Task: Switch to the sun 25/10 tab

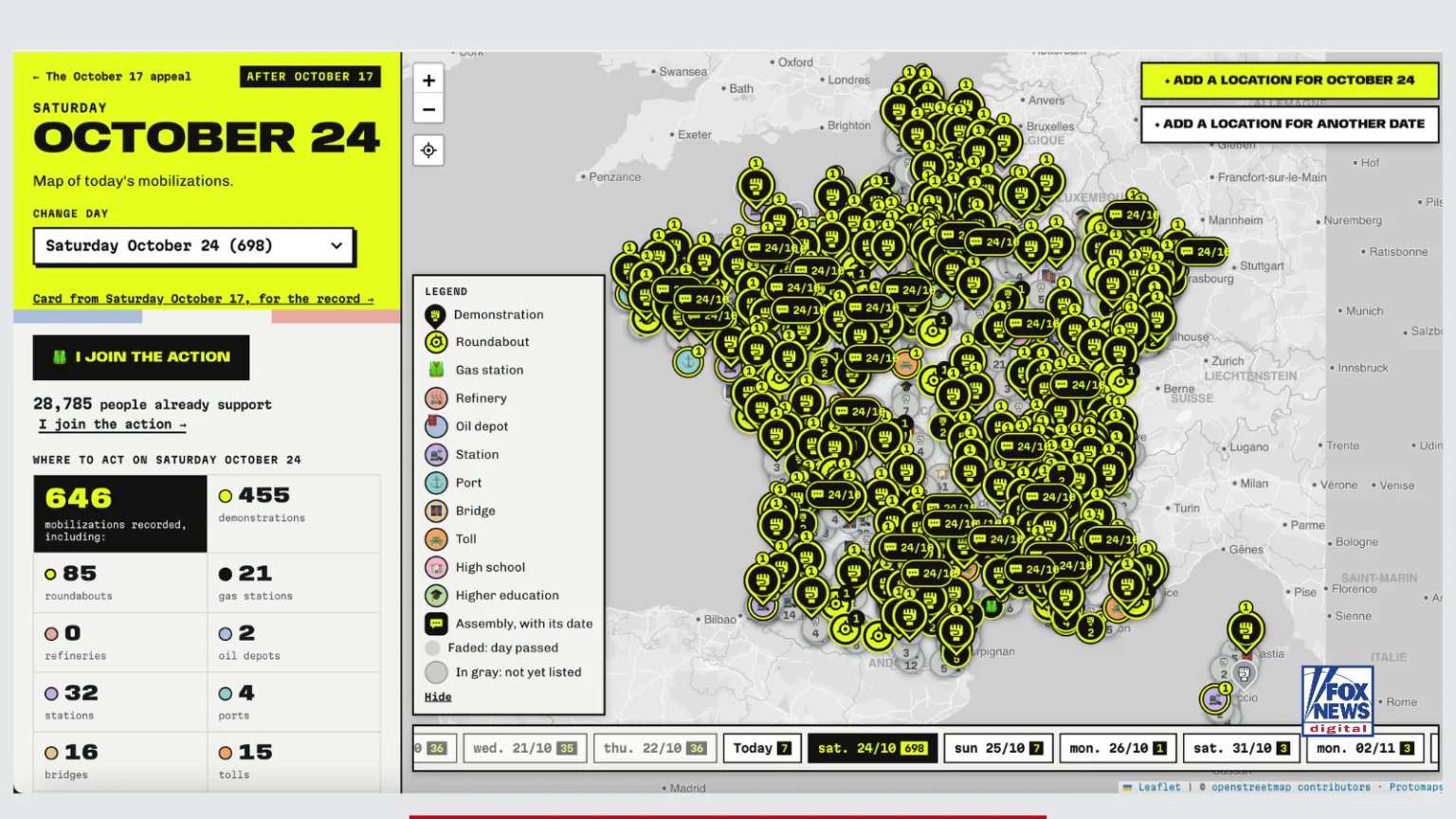Action: [x=998, y=748]
